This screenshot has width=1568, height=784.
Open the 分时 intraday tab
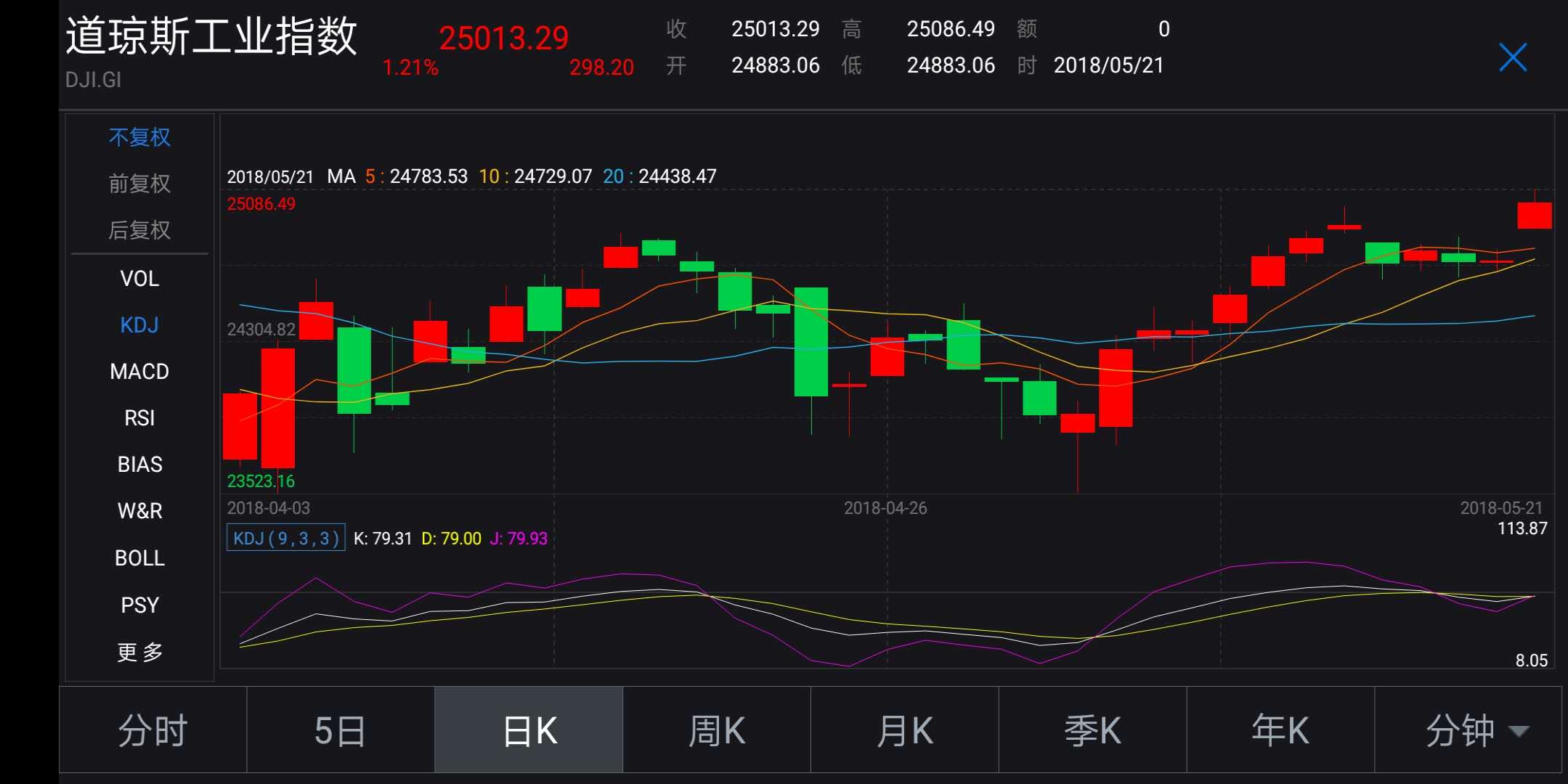pyautogui.click(x=153, y=730)
